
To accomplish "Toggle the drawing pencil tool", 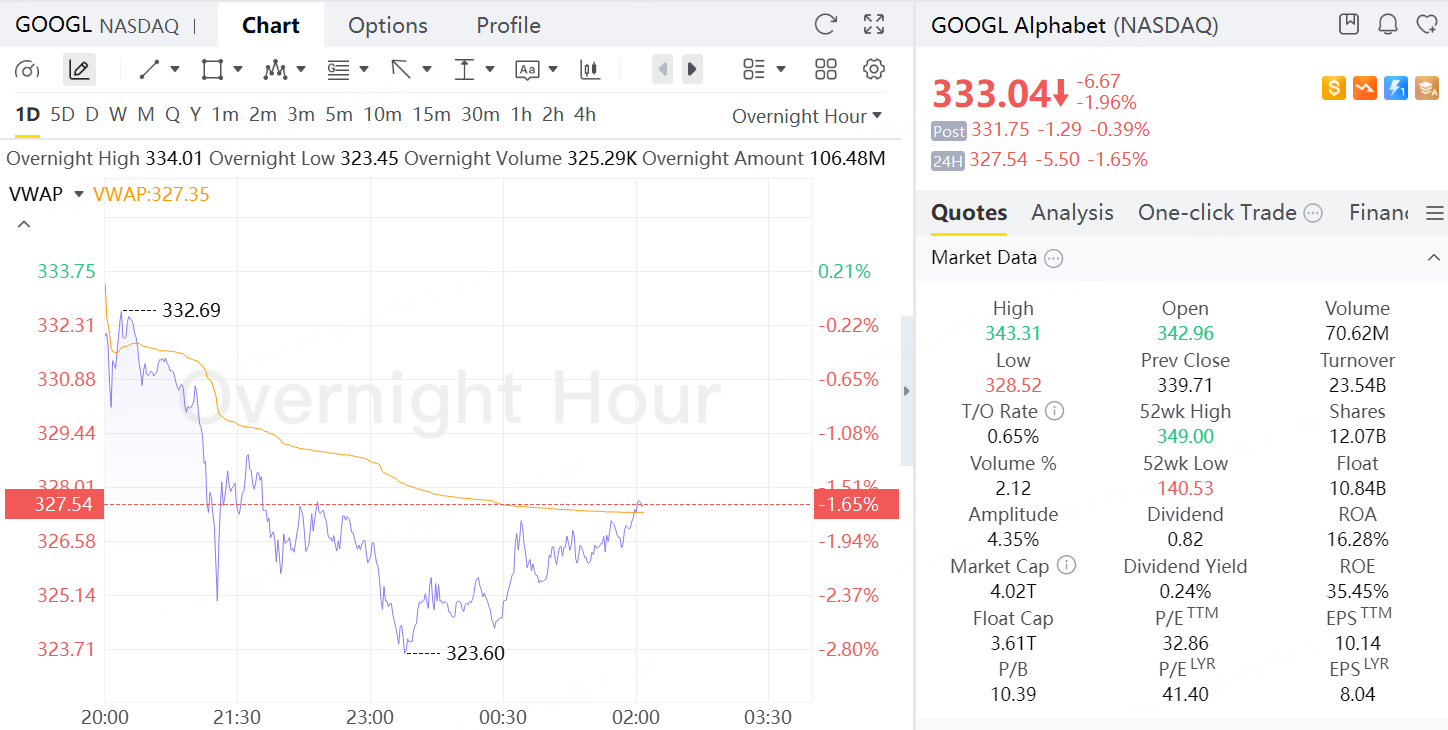I will [79, 69].
